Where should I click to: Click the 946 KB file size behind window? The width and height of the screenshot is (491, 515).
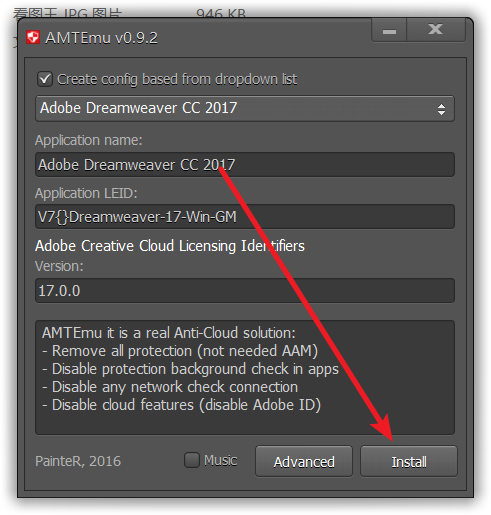(x=221, y=13)
